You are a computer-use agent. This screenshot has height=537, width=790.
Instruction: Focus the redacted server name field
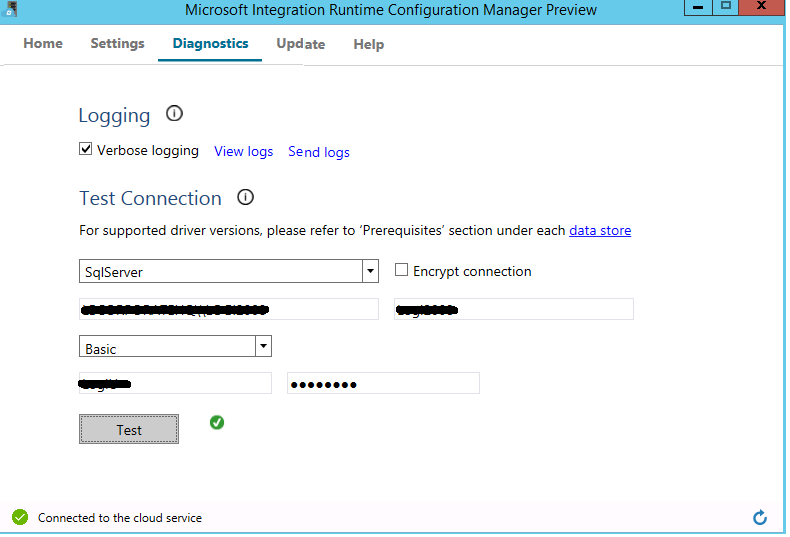click(x=229, y=309)
